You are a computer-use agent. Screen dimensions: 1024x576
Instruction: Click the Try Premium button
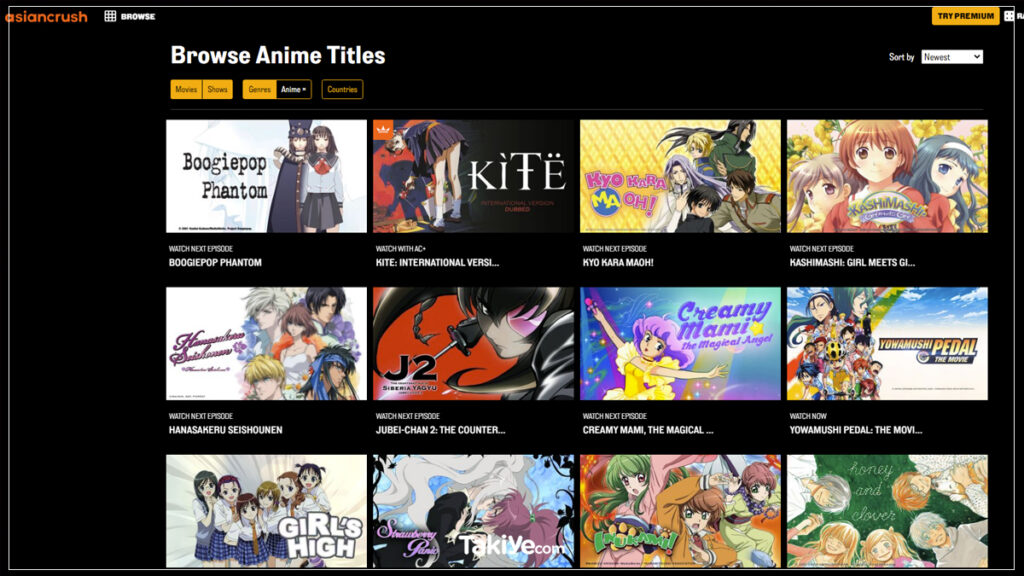pos(965,16)
